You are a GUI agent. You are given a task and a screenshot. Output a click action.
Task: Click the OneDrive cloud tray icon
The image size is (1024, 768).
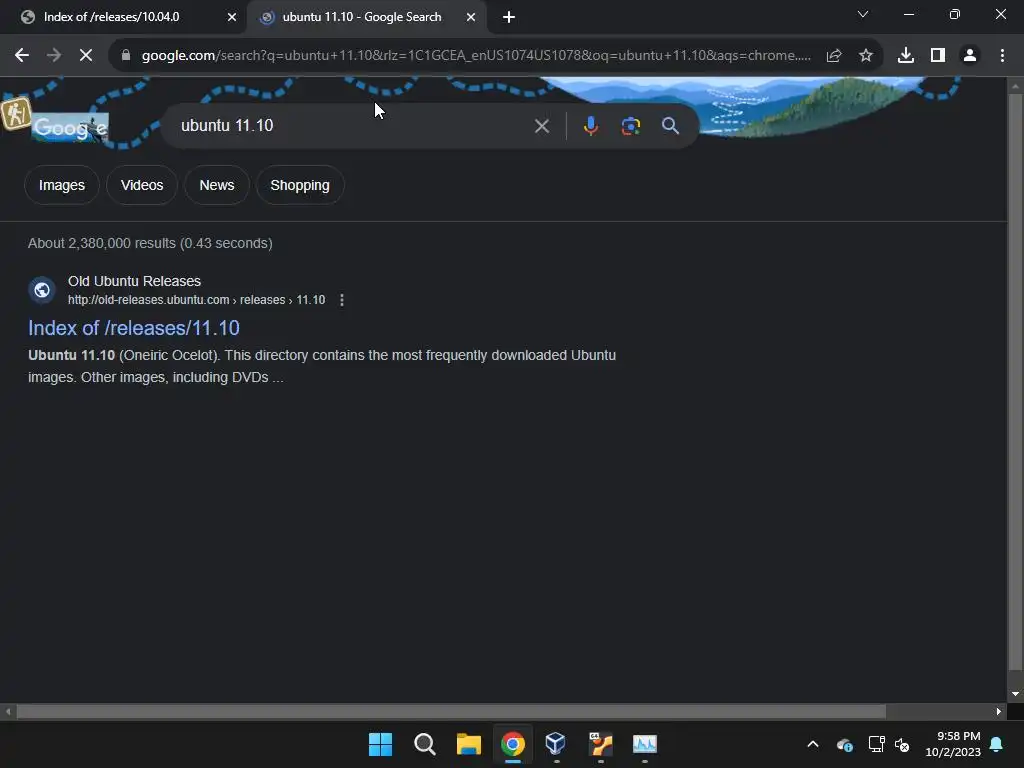click(x=844, y=745)
